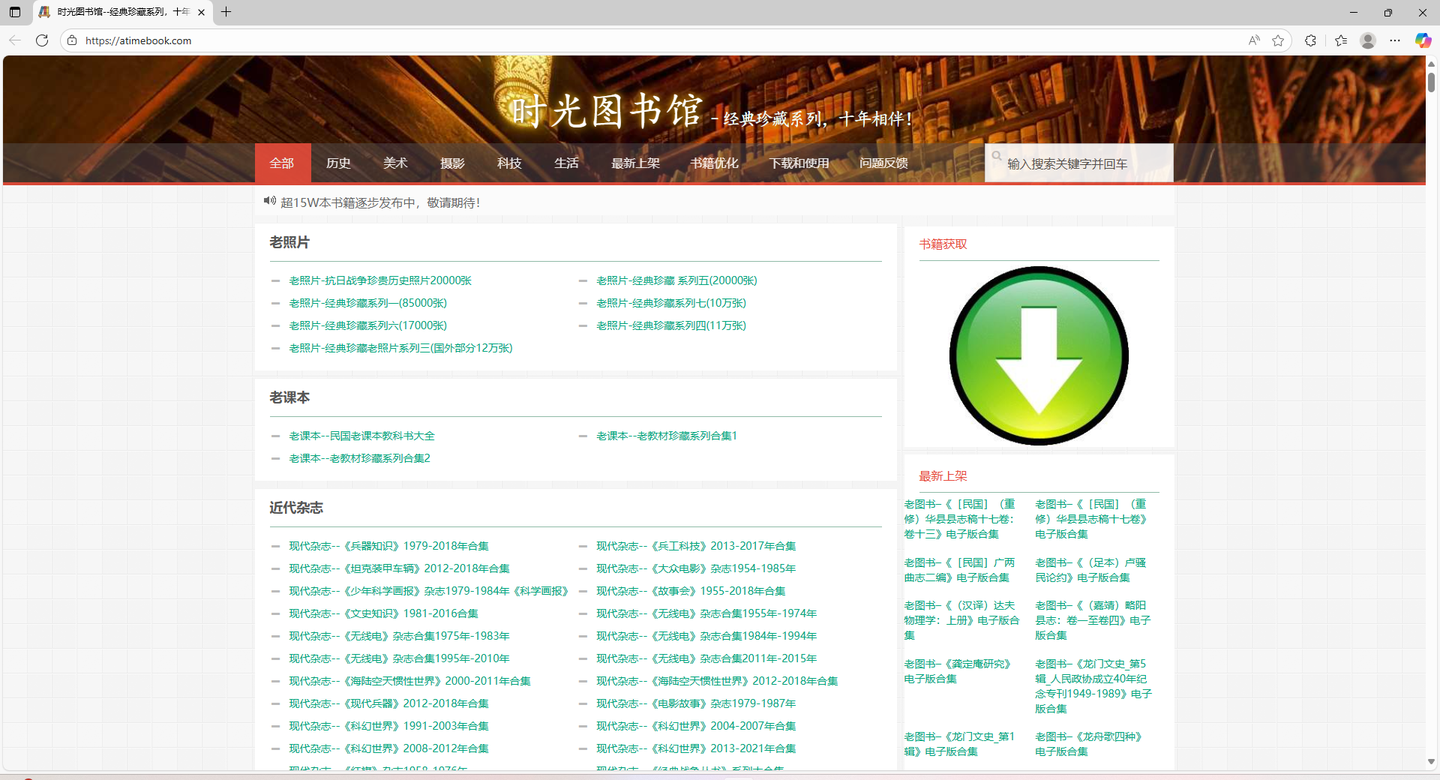Open 老照片-经典珍藏系列一(85000张) link
This screenshot has width=1440, height=780.
[x=368, y=303]
